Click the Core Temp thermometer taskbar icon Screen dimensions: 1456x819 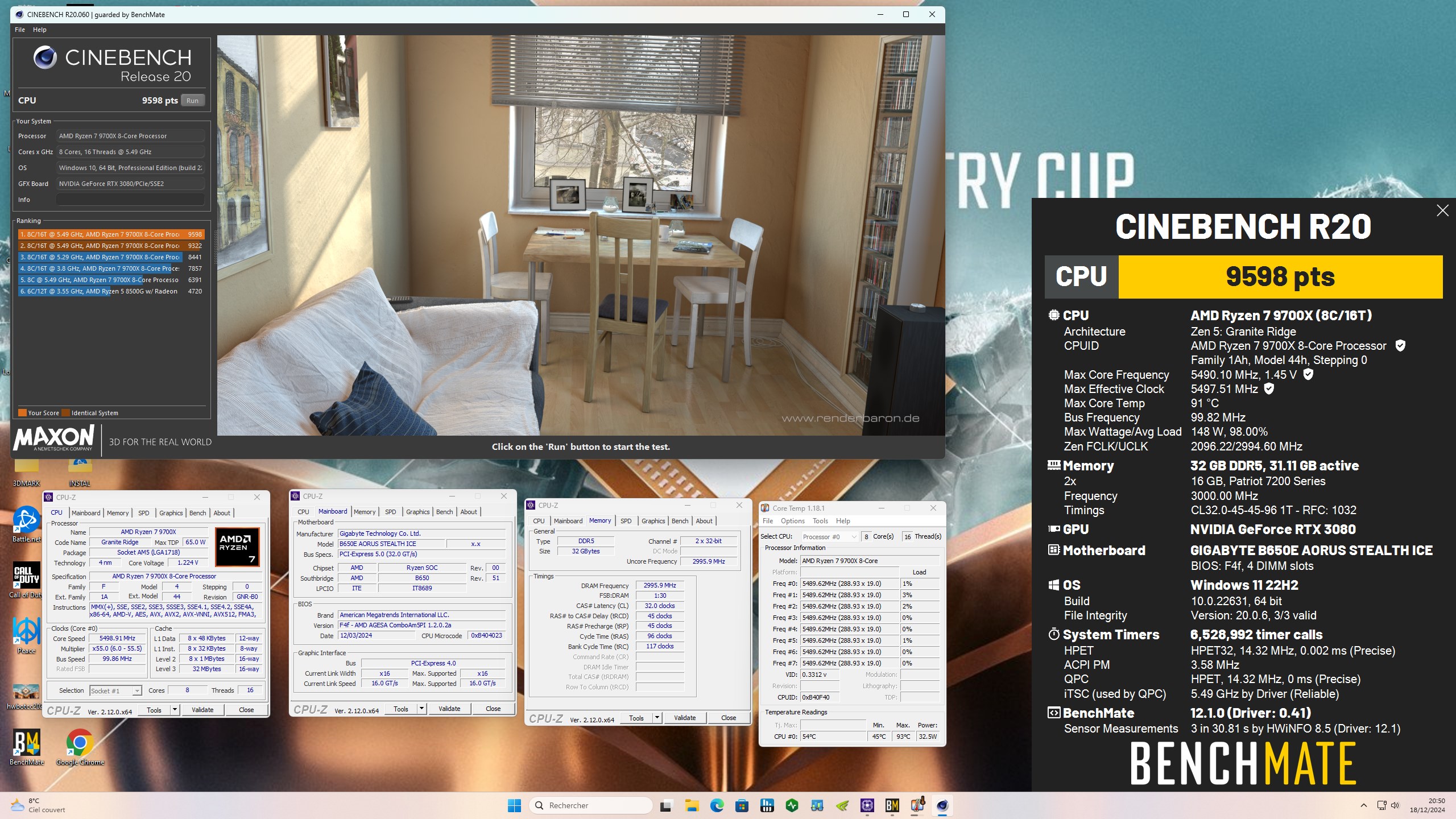click(x=917, y=805)
